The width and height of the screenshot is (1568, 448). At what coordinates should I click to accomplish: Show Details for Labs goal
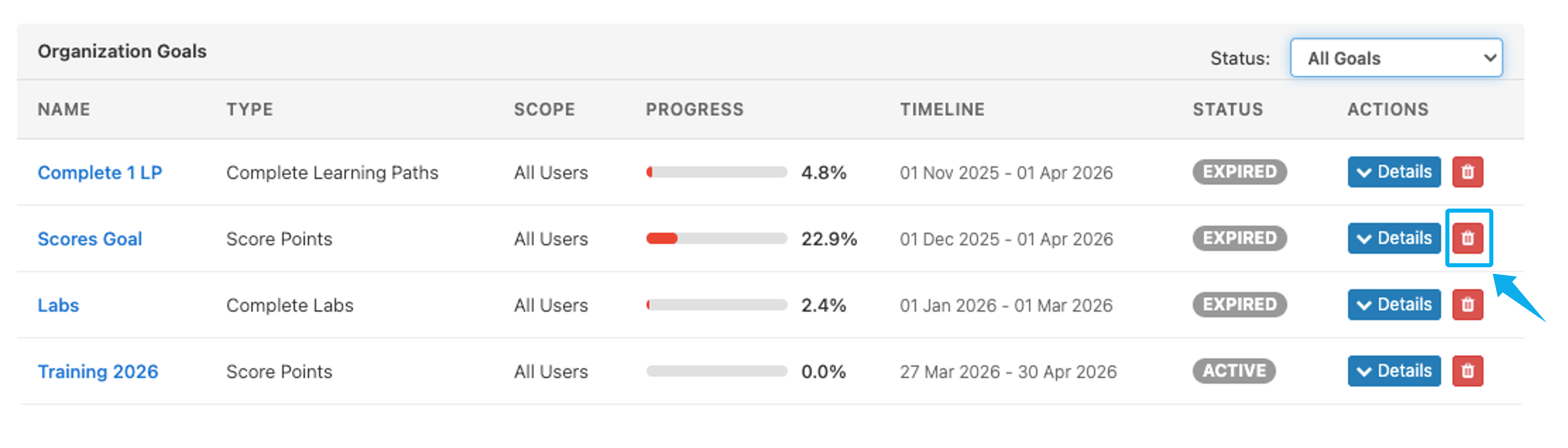(x=1393, y=304)
